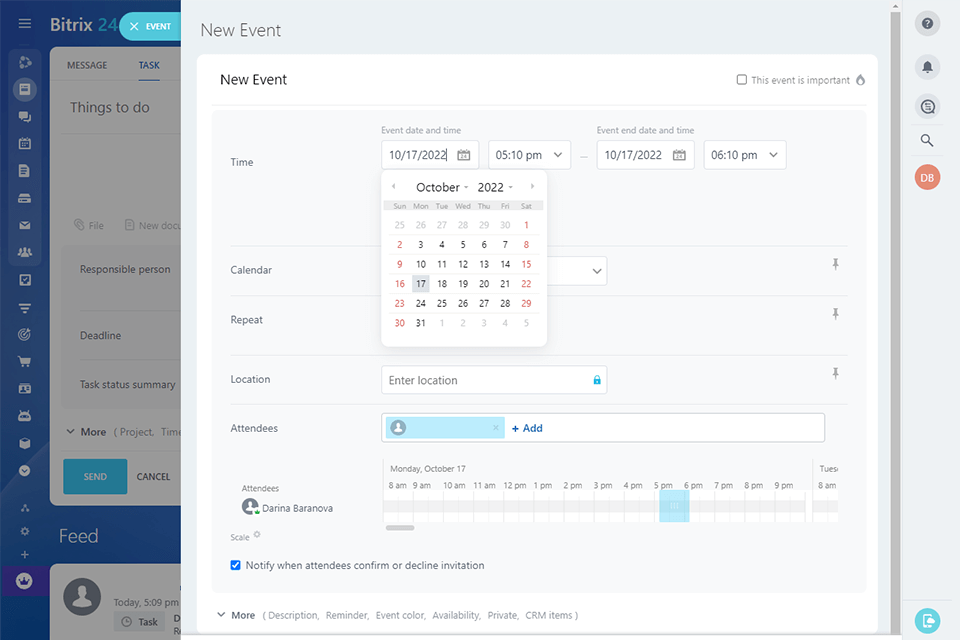
Task: Open the calendar picker for event start date
Action: click(464, 155)
